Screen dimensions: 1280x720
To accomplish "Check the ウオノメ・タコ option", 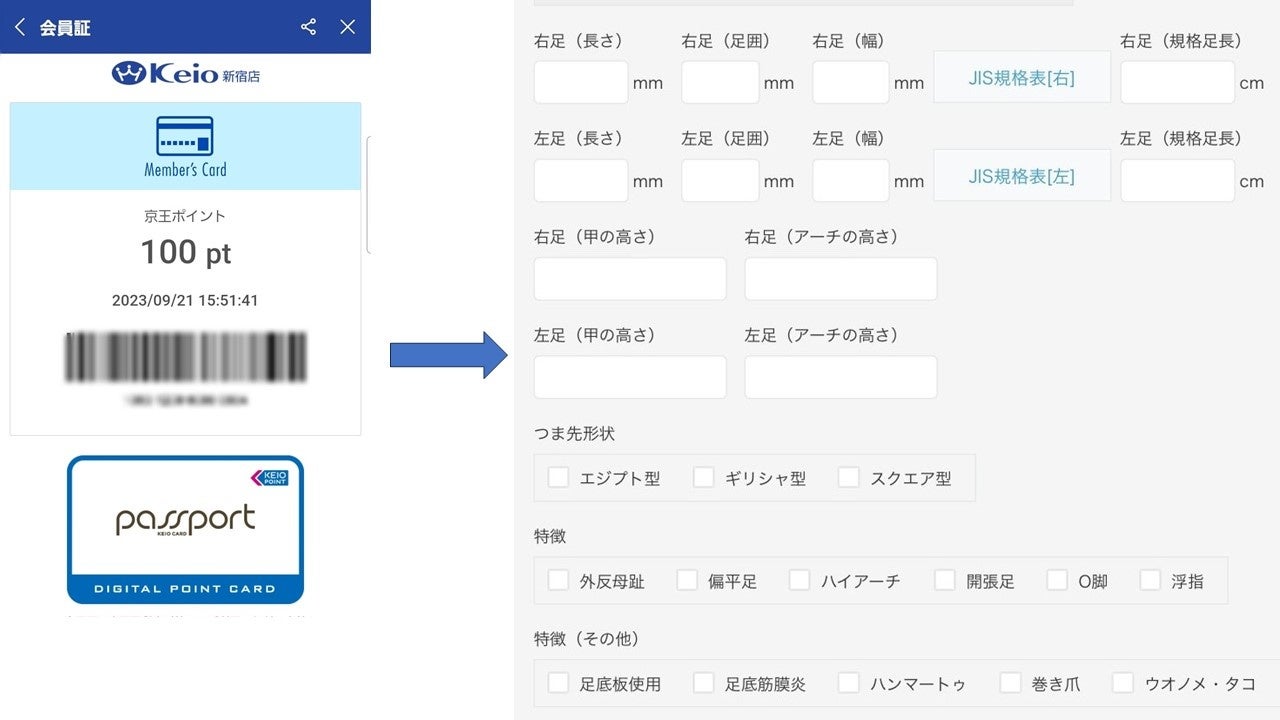I will (1121, 683).
